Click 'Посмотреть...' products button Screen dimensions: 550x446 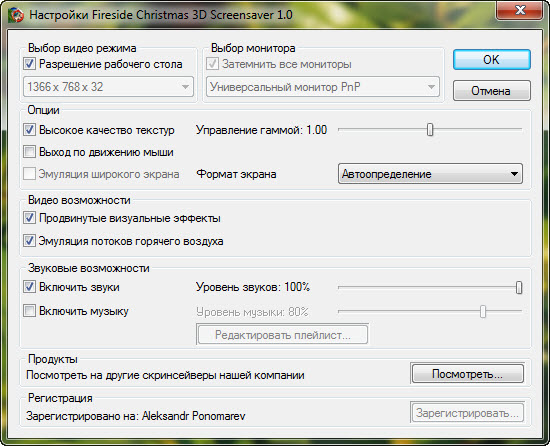468,374
